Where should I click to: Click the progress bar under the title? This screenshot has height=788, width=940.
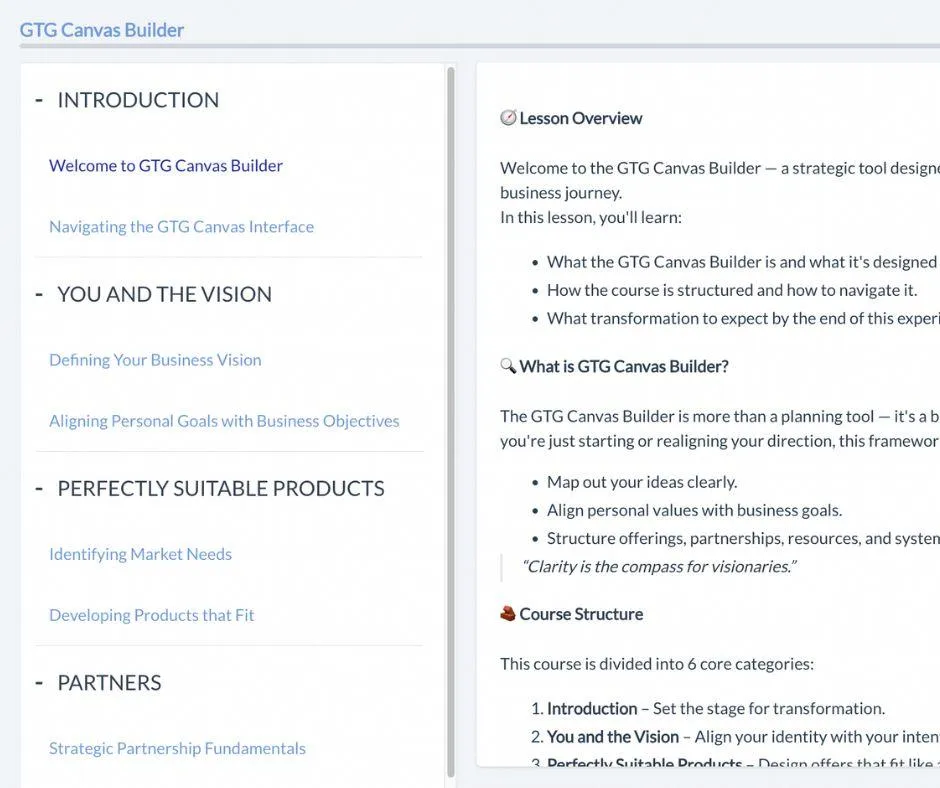[480, 46]
